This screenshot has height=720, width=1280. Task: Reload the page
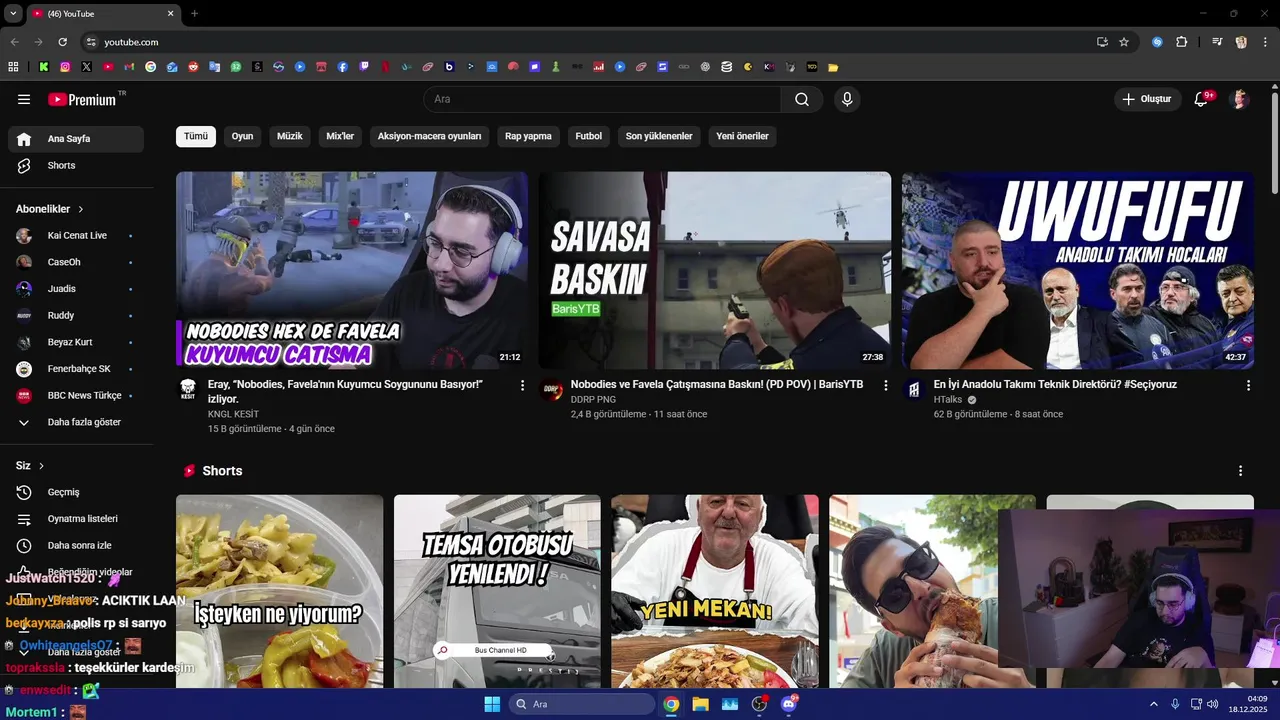point(62,42)
